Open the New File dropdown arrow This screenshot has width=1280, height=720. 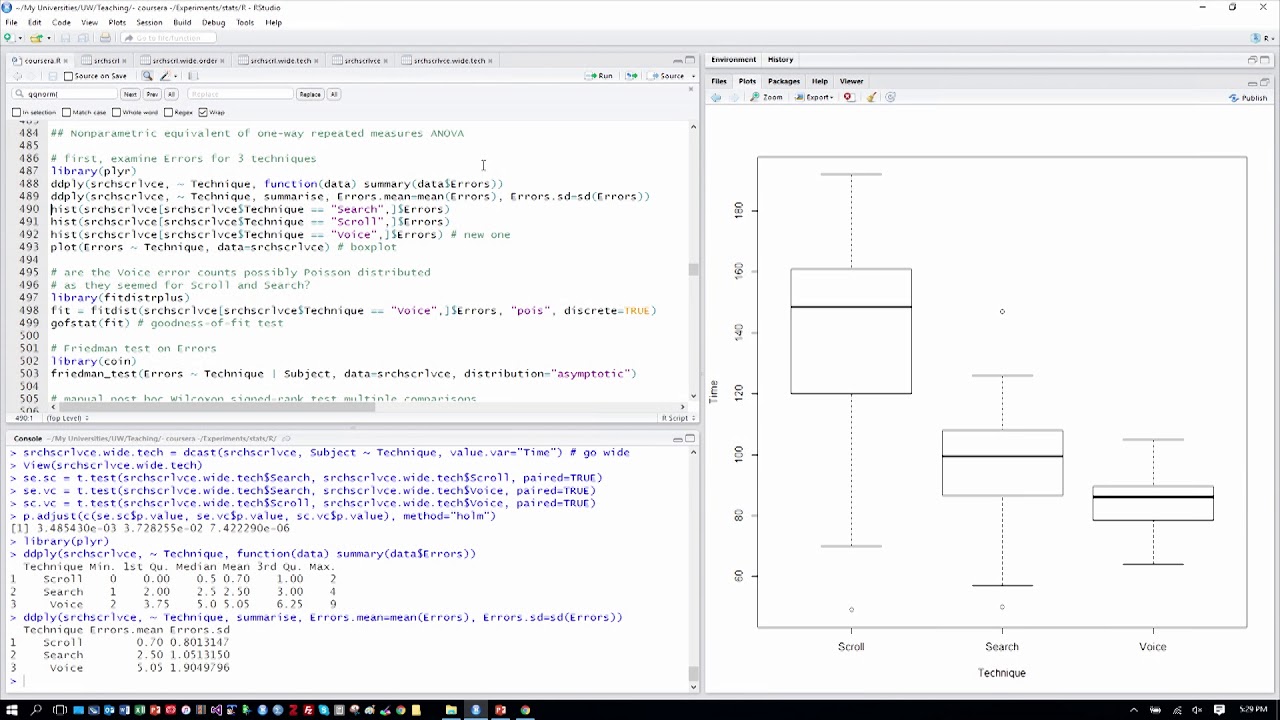19,38
